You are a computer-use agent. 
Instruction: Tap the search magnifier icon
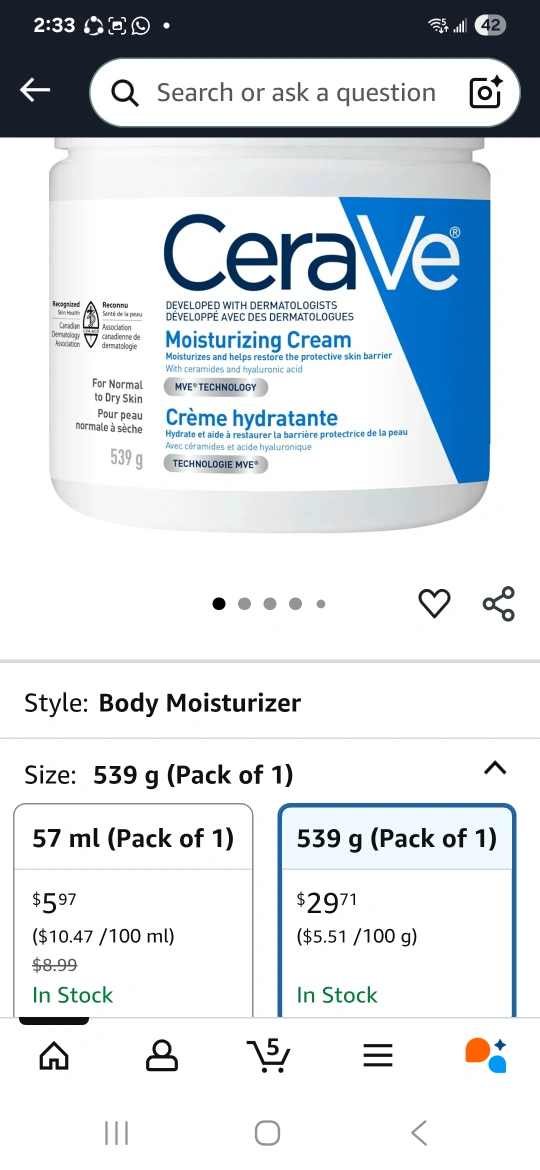(125, 93)
